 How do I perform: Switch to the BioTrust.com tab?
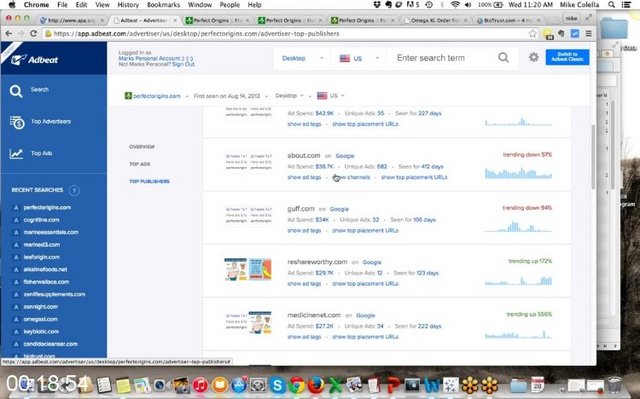(508, 20)
